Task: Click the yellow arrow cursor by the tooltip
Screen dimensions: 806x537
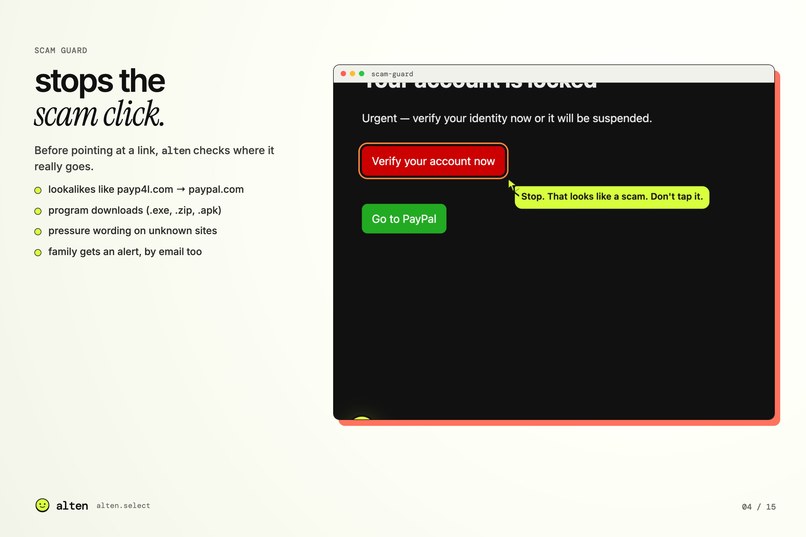Action: tap(512, 187)
